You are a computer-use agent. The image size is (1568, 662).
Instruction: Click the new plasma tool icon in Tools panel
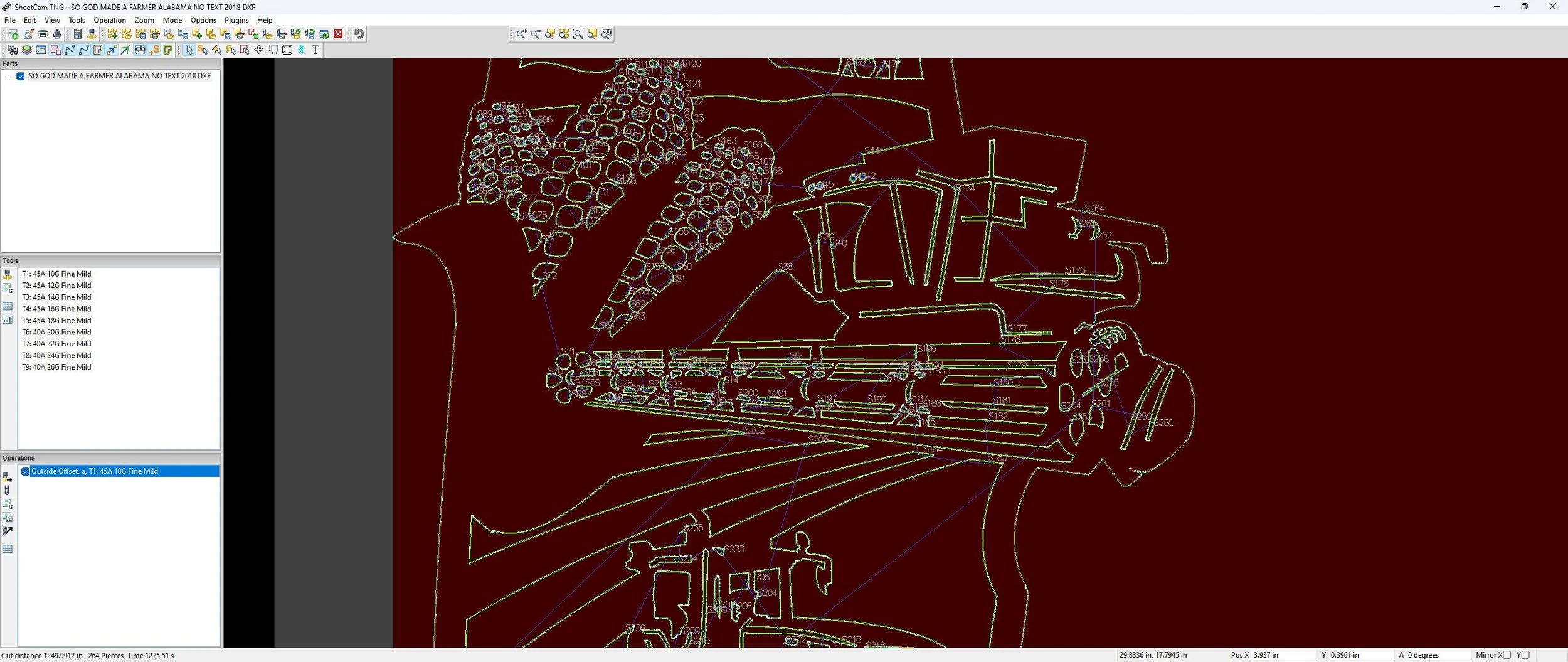pos(8,274)
